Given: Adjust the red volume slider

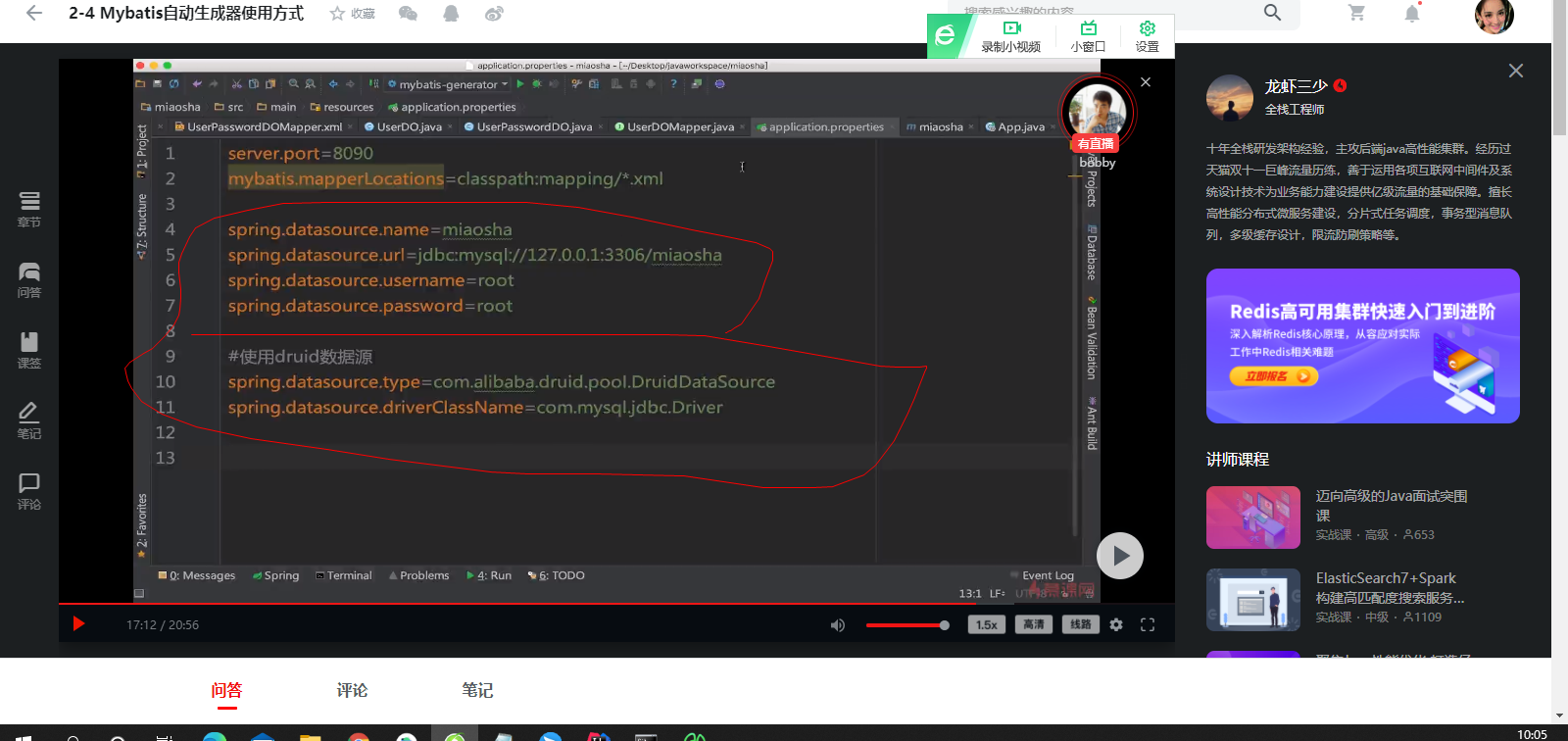Looking at the screenshot, I should (907, 625).
